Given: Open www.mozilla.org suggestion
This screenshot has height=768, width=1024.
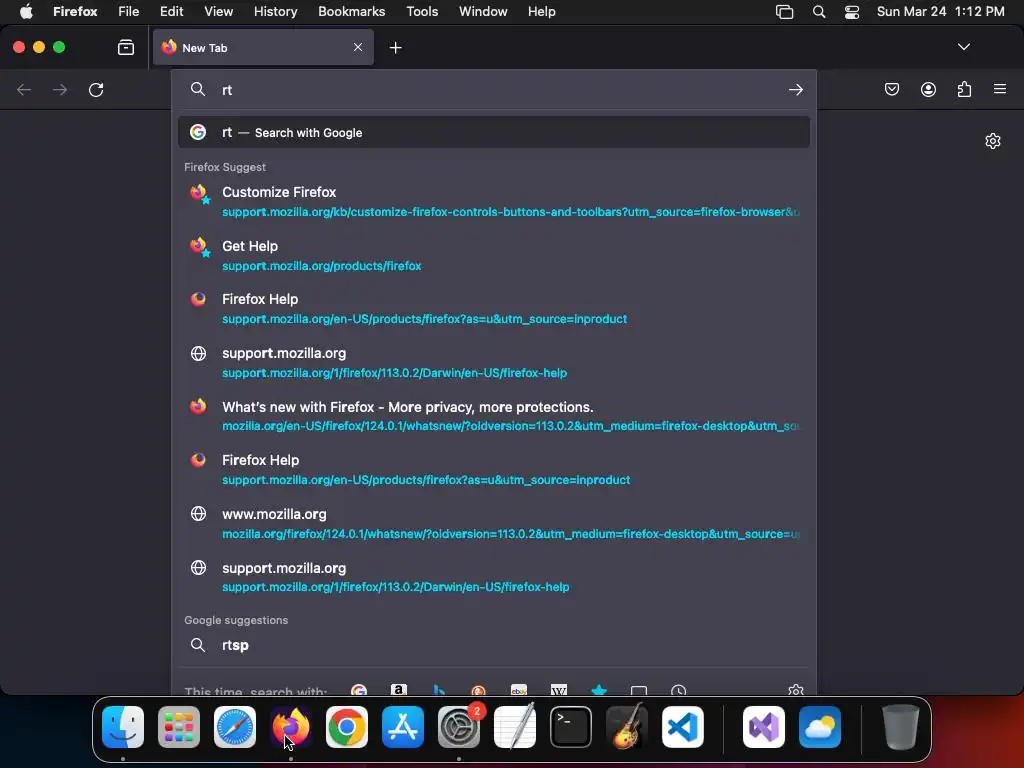Looking at the screenshot, I should (x=494, y=523).
